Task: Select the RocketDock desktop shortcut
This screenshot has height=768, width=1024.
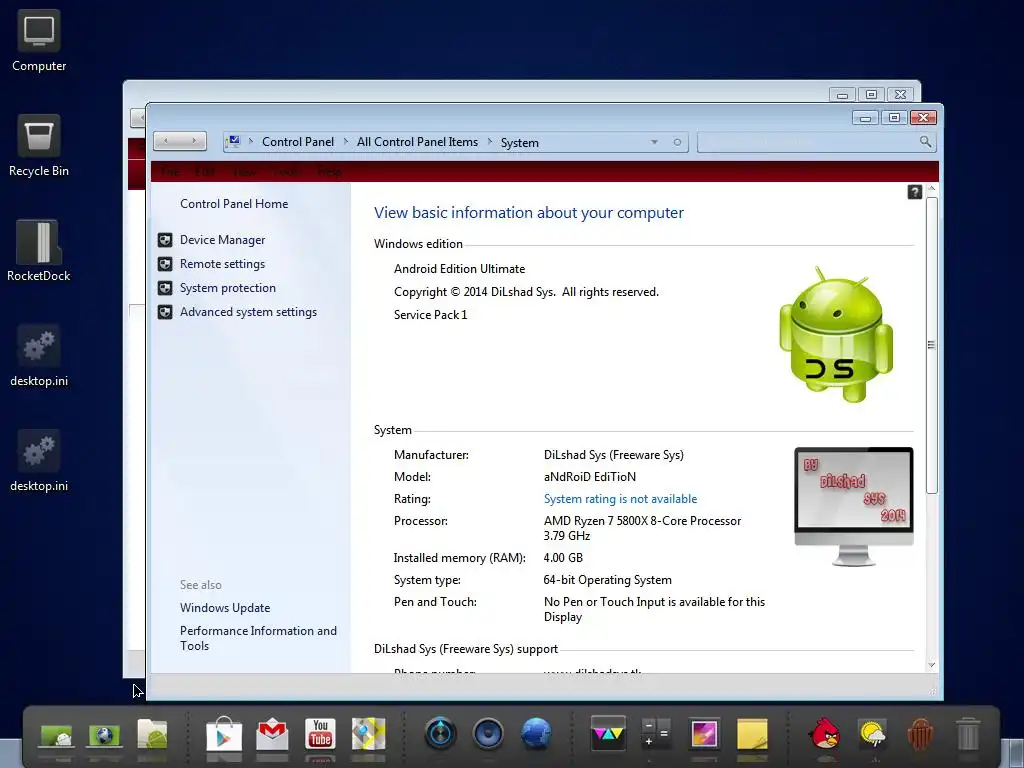Action: click(x=39, y=251)
